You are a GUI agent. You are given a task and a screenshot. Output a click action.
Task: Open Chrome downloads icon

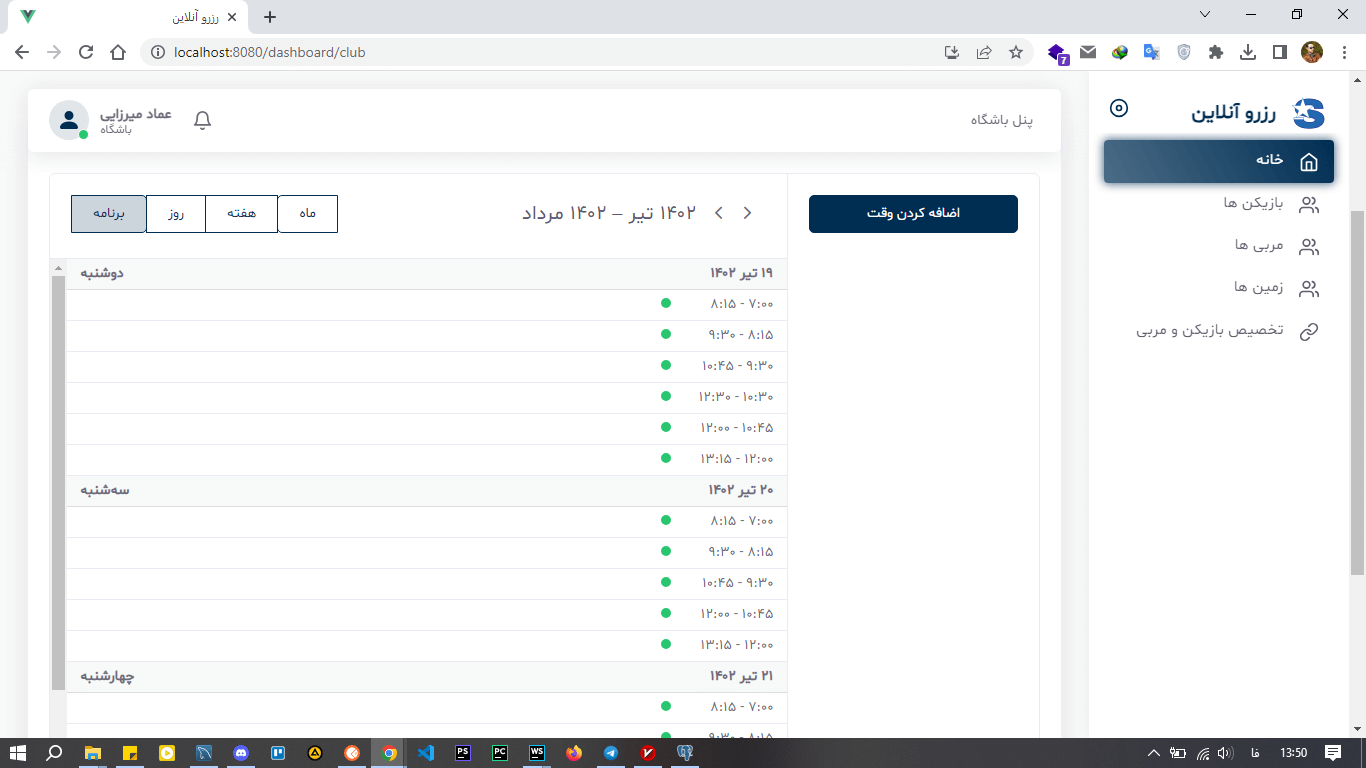coord(1248,52)
